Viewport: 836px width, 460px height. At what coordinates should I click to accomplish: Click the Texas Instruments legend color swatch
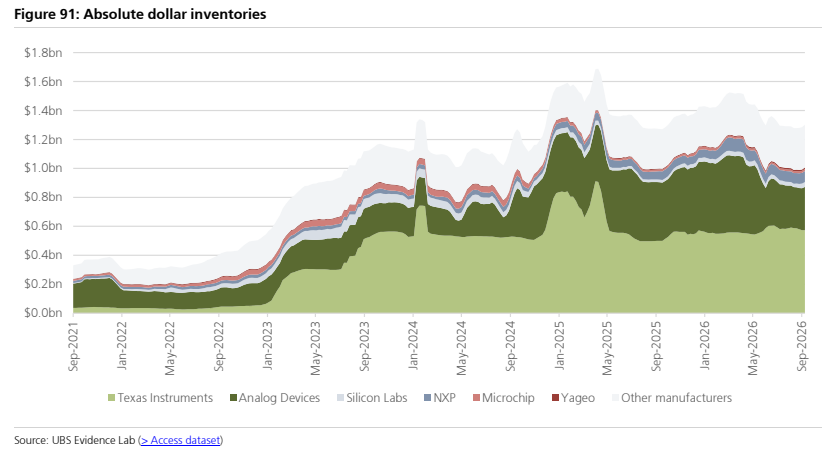pyautogui.click(x=111, y=398)
